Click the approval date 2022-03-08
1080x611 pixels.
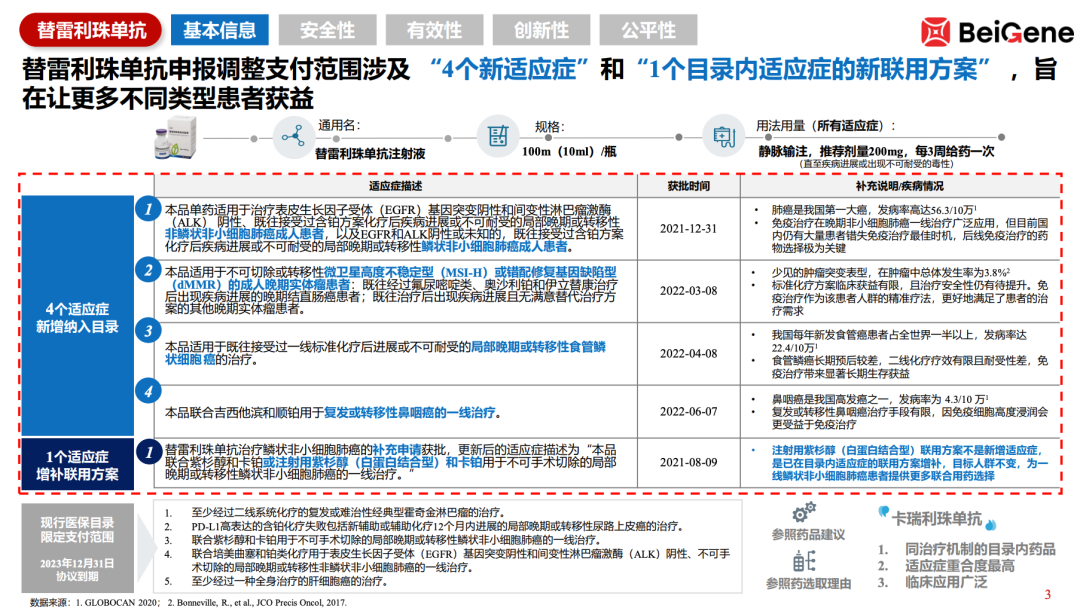(689, 291)
